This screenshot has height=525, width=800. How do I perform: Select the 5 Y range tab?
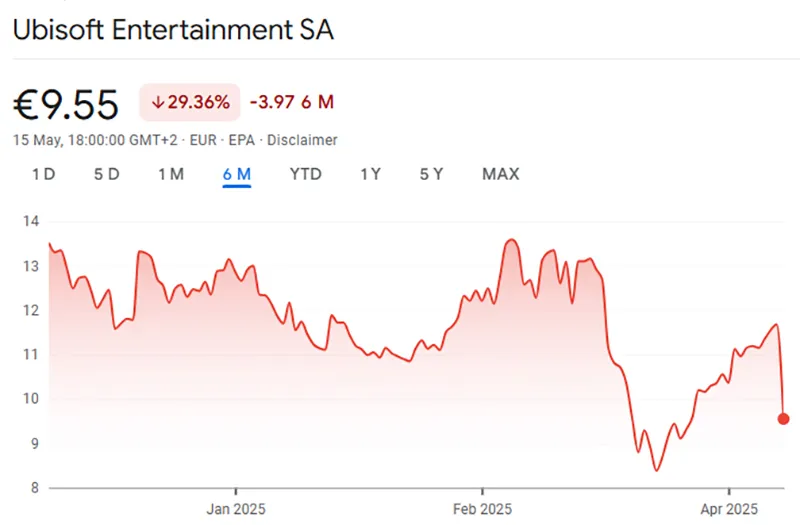point(431,174)
